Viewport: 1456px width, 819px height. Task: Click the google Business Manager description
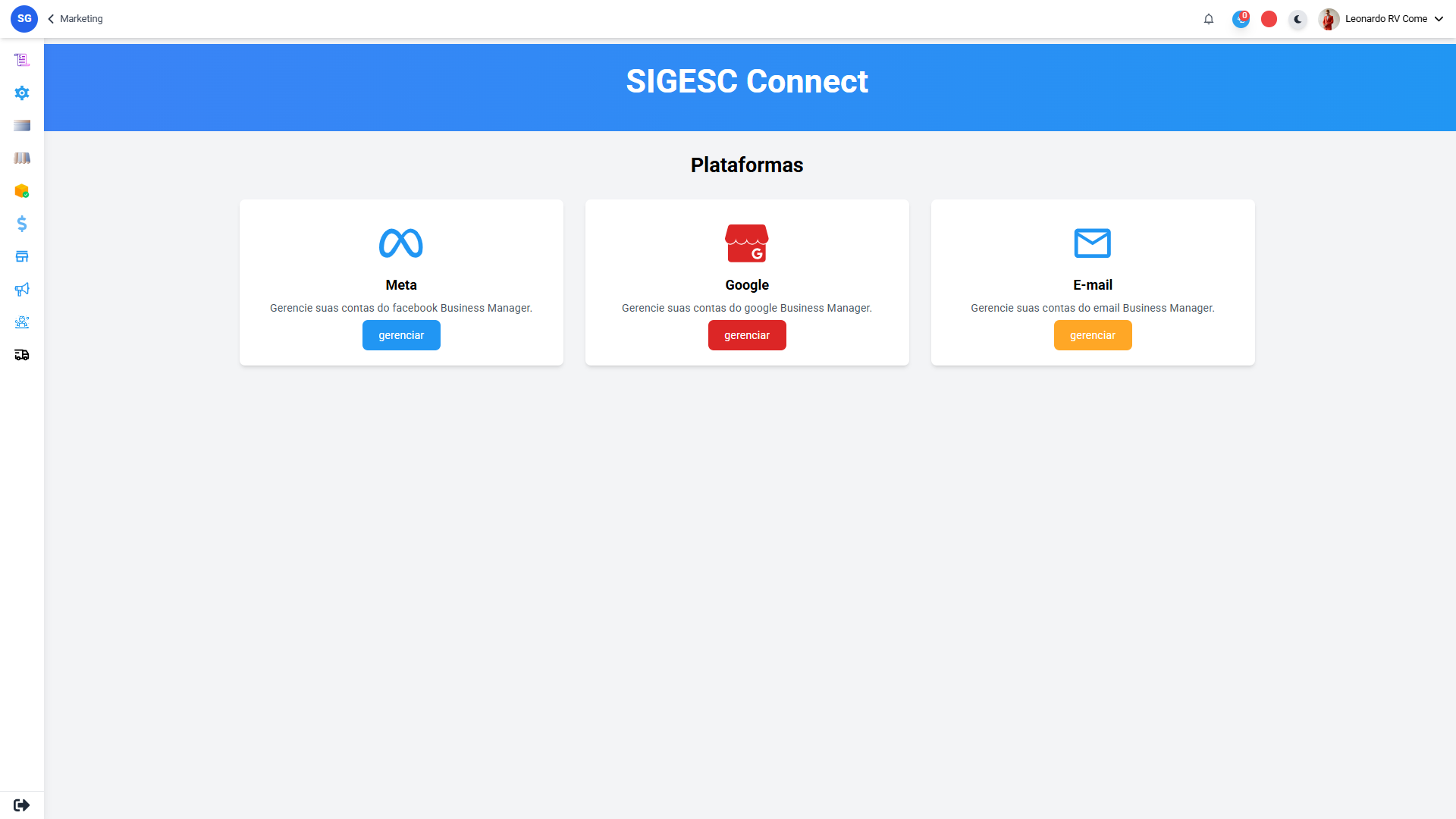747,308
